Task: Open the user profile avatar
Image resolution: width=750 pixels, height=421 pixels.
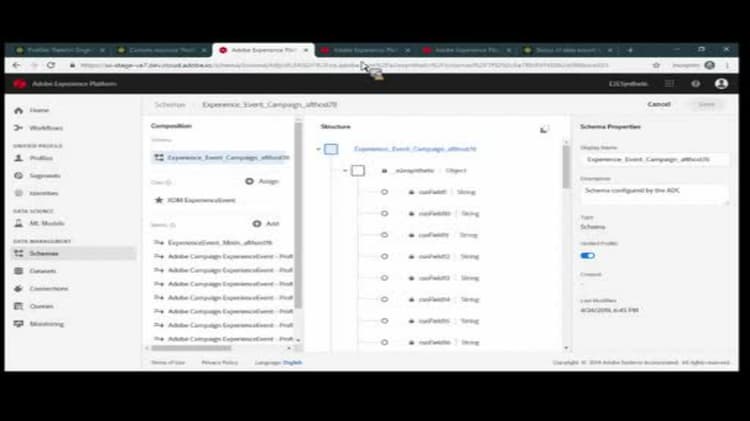Action: pyautogui.click(x=721, y=84)
